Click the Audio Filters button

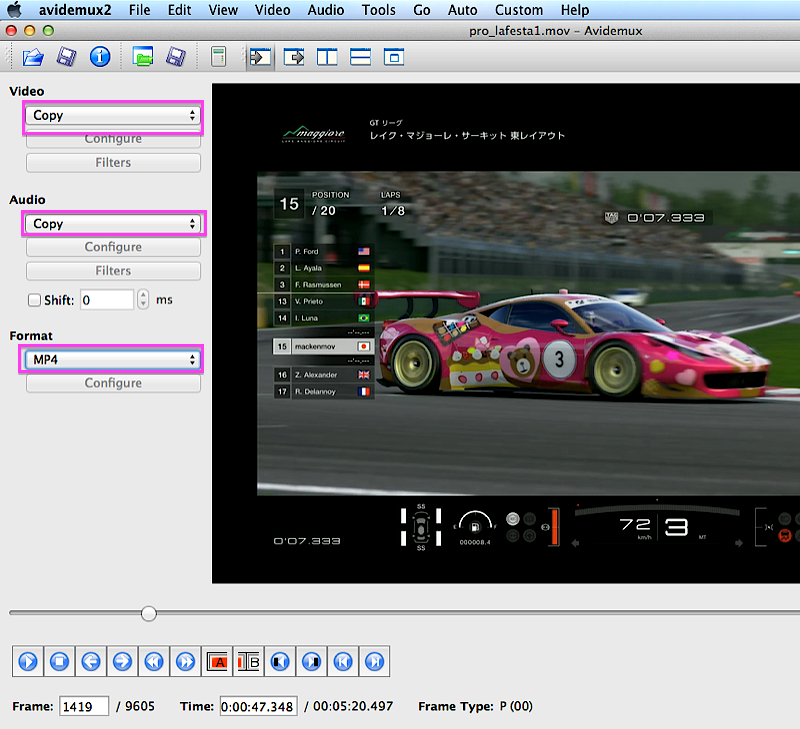coord(113,271)
